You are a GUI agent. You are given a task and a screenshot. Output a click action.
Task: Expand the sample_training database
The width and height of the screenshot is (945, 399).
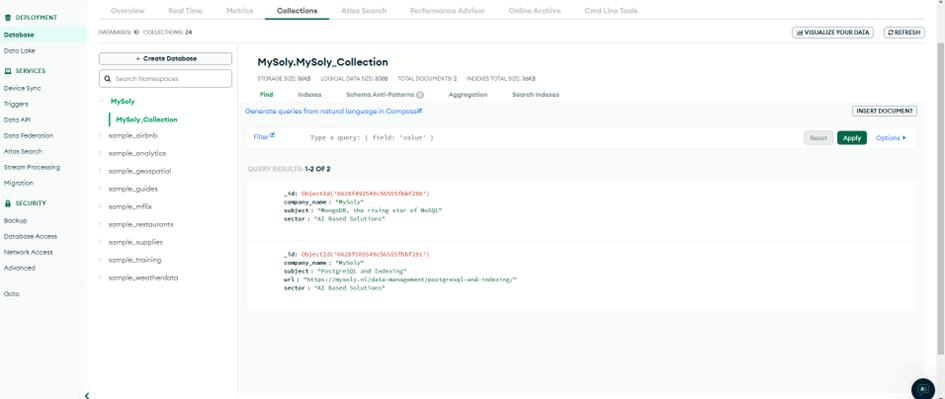tap(101, 260)
